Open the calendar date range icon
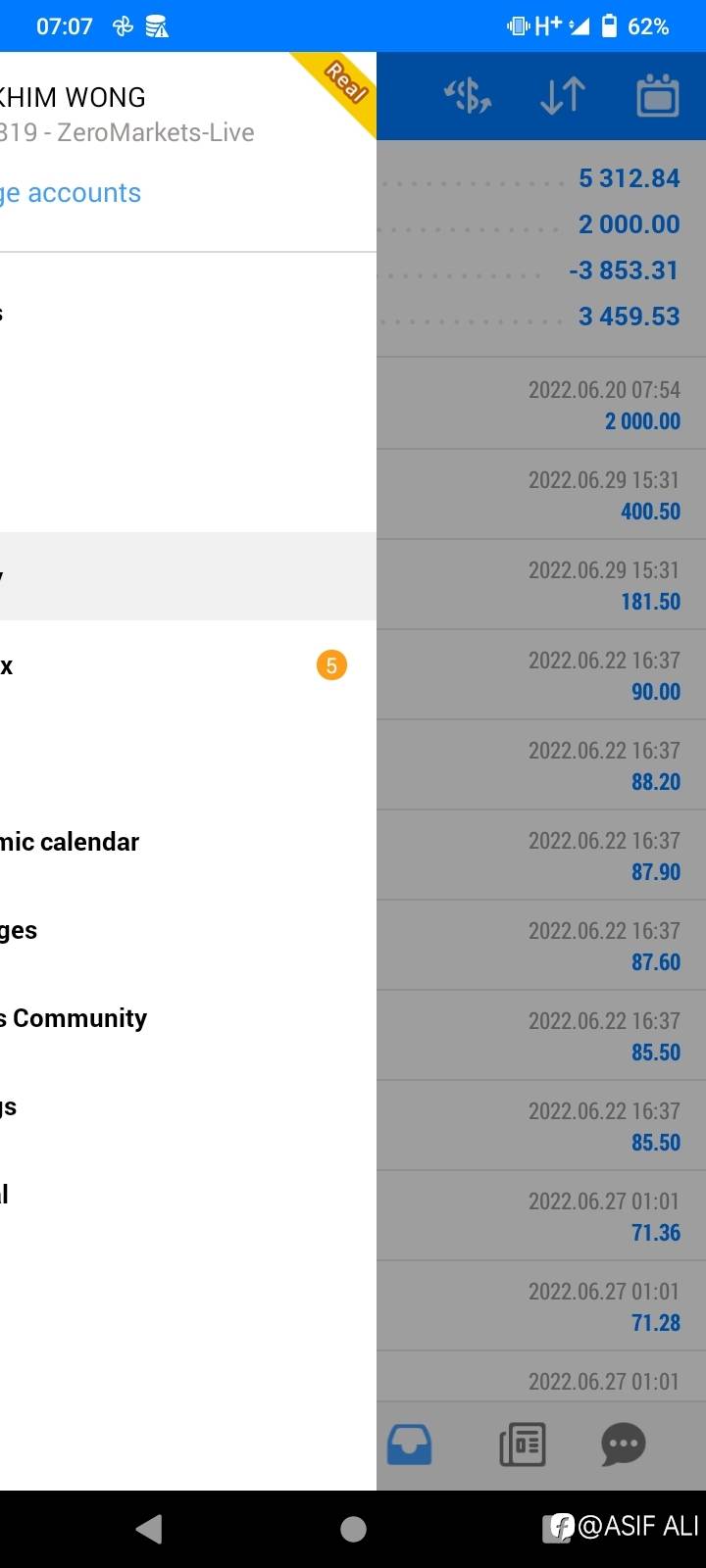Screen dimensions: 706x1568 coord(657,96)
